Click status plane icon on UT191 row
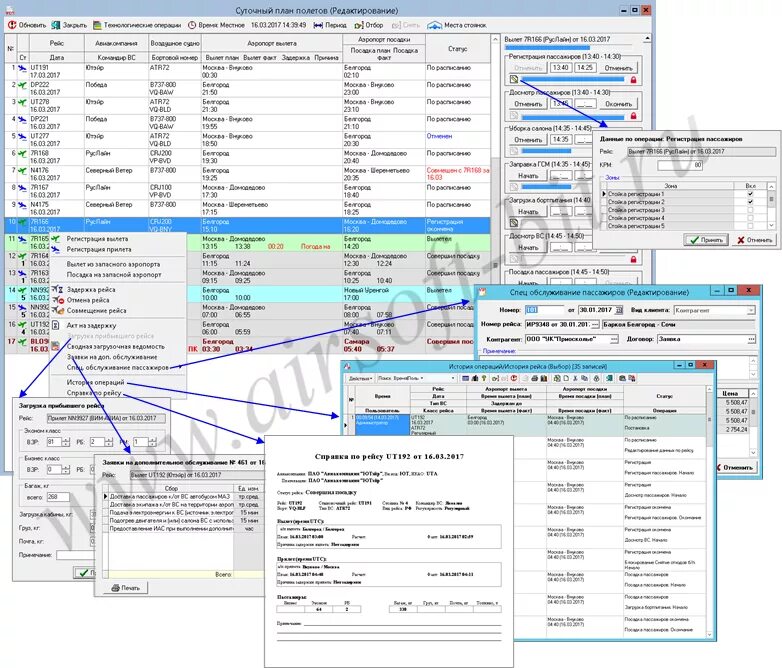 pos(22,68)
